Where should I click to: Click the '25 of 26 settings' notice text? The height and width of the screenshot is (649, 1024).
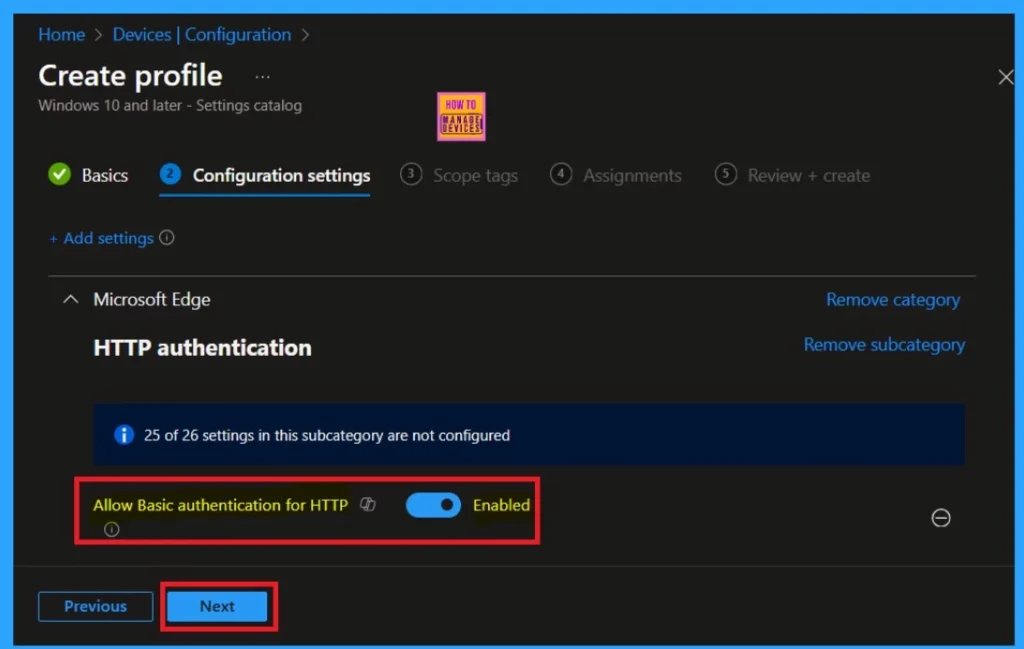click(327, 435)
